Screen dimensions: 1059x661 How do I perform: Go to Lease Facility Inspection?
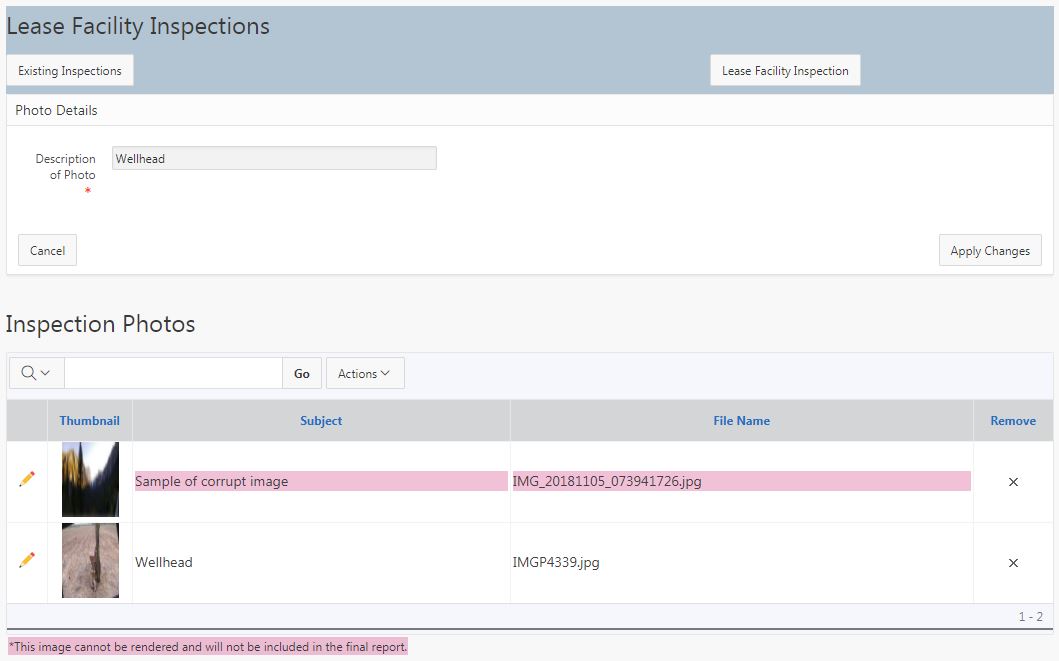tap(785, 71)
